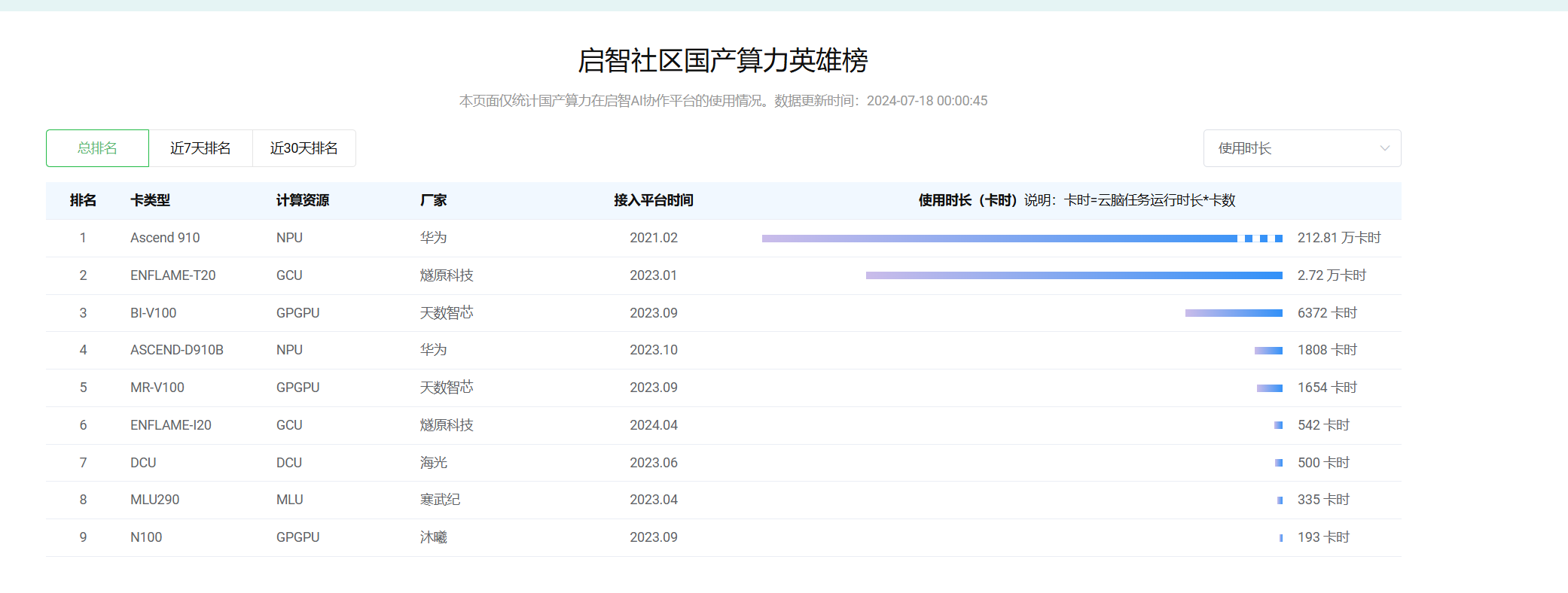Click the 1808 卡时 value
The image size is (1568, 593).
click(x=1327, y=350)
